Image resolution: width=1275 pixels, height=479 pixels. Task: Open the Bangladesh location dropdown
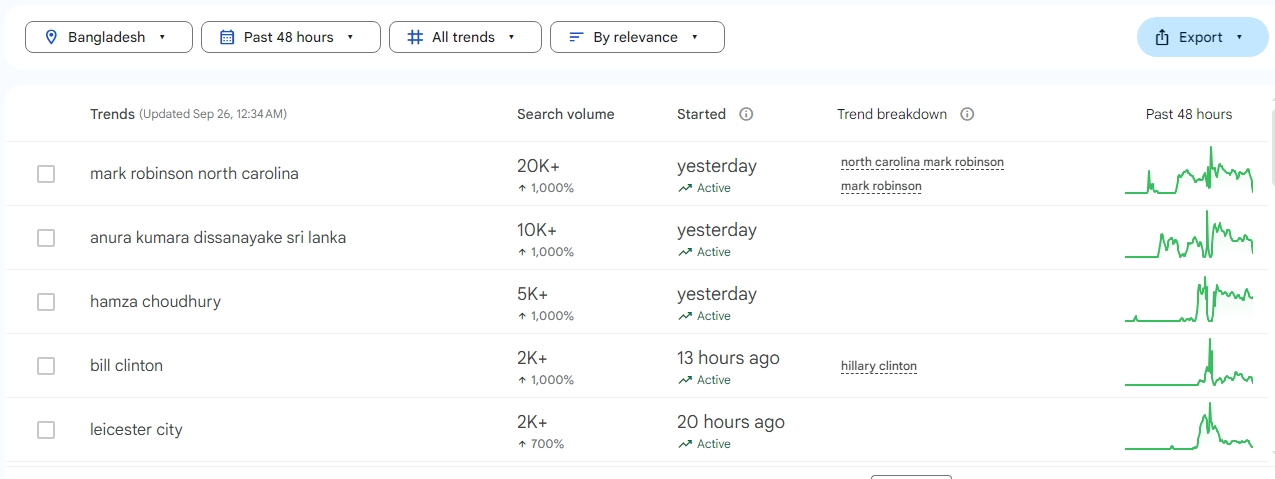109,37
